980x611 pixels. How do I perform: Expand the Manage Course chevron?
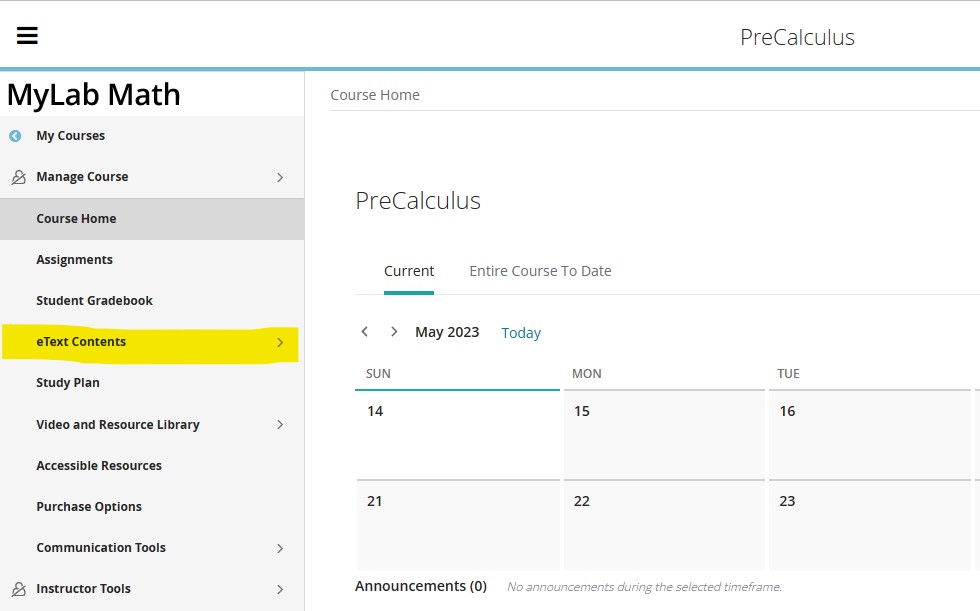click(x=280, y=177)
